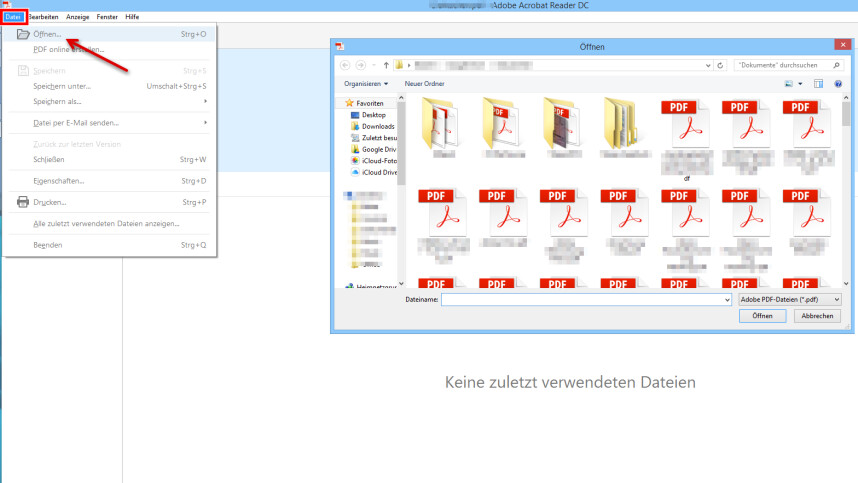
Task: Open the blue help icon in the dialog
Action: [x=838, y=84]
